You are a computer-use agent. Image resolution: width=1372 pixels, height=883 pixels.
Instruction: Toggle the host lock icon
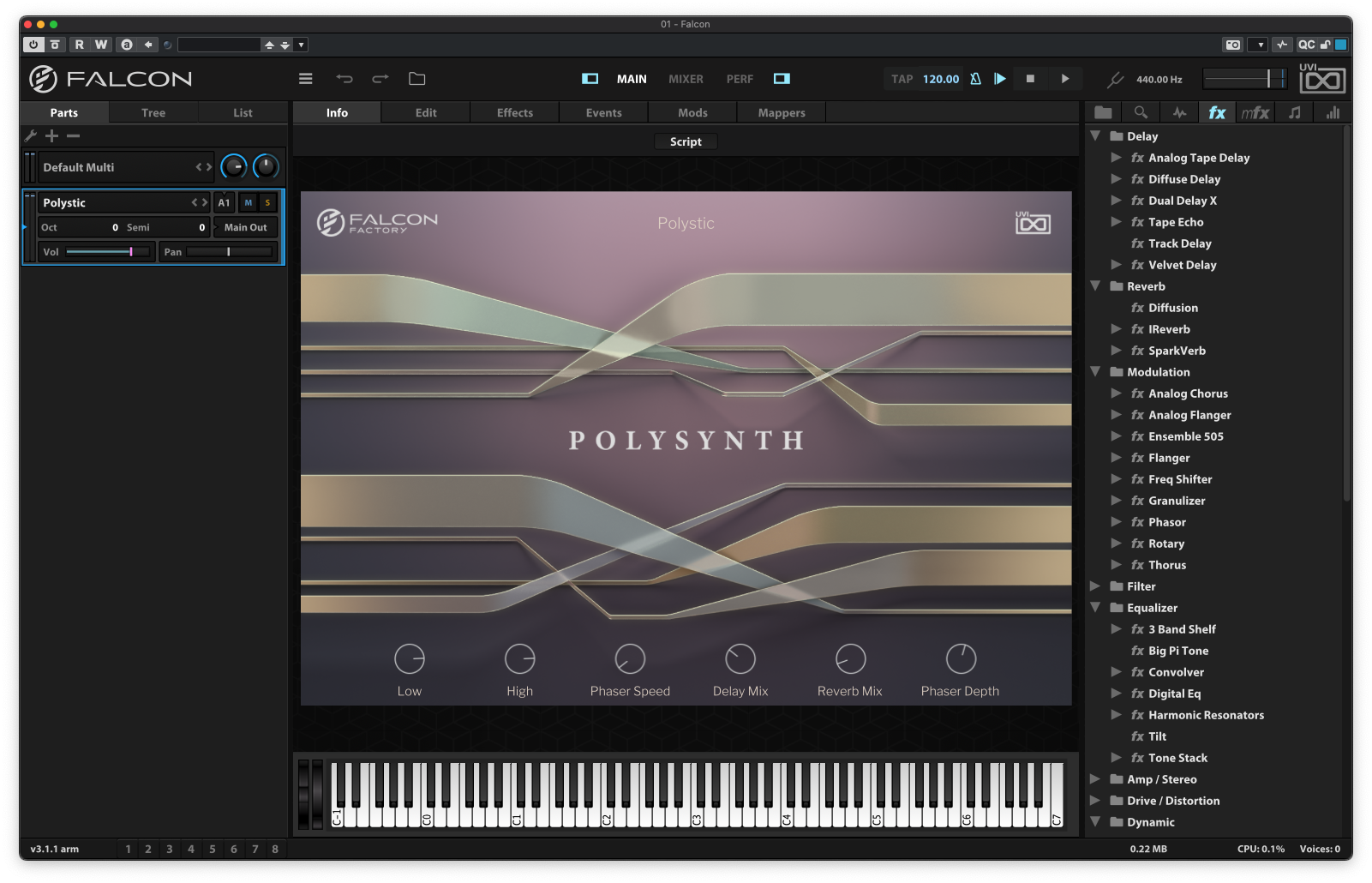pos(1325,45)
